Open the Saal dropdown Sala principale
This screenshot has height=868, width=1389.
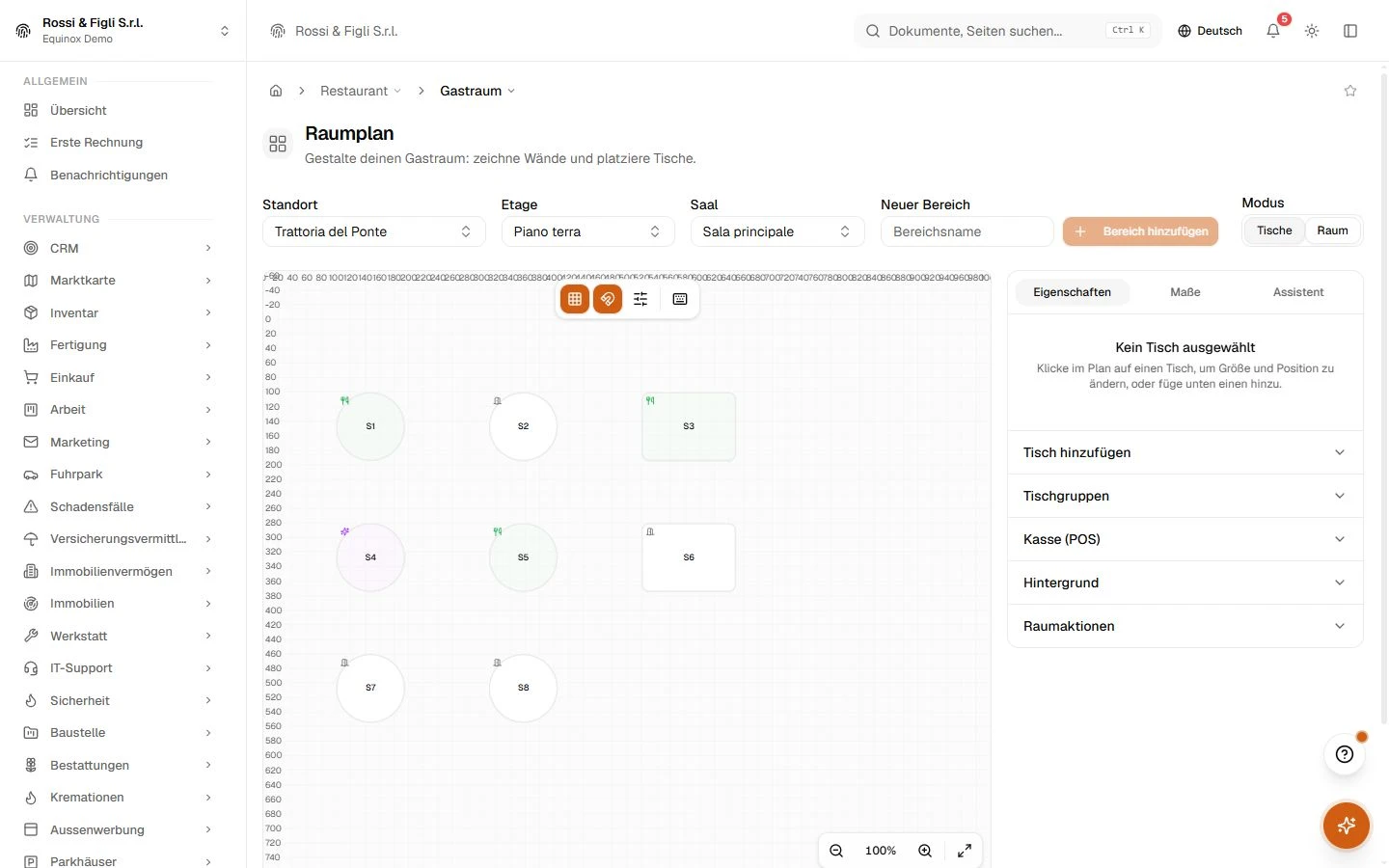tap(777, 231)
